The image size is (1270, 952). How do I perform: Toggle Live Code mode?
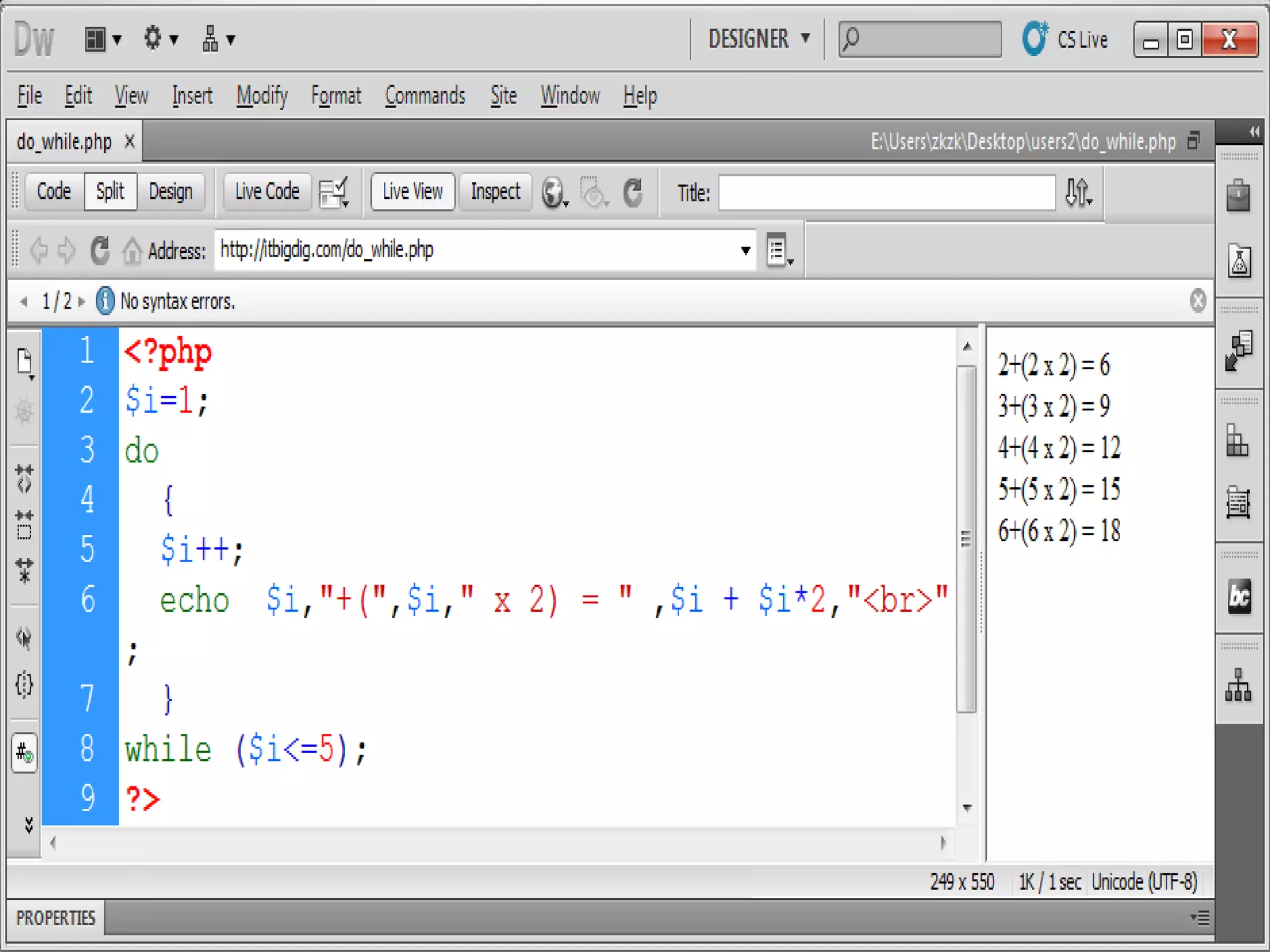pyautogui.click(x=267, y=192)
